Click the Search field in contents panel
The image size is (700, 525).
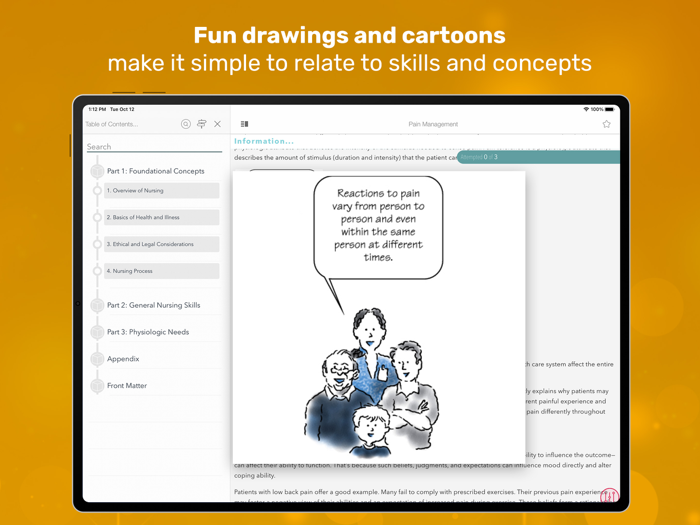pyautogui.click(x=154, y=146)
